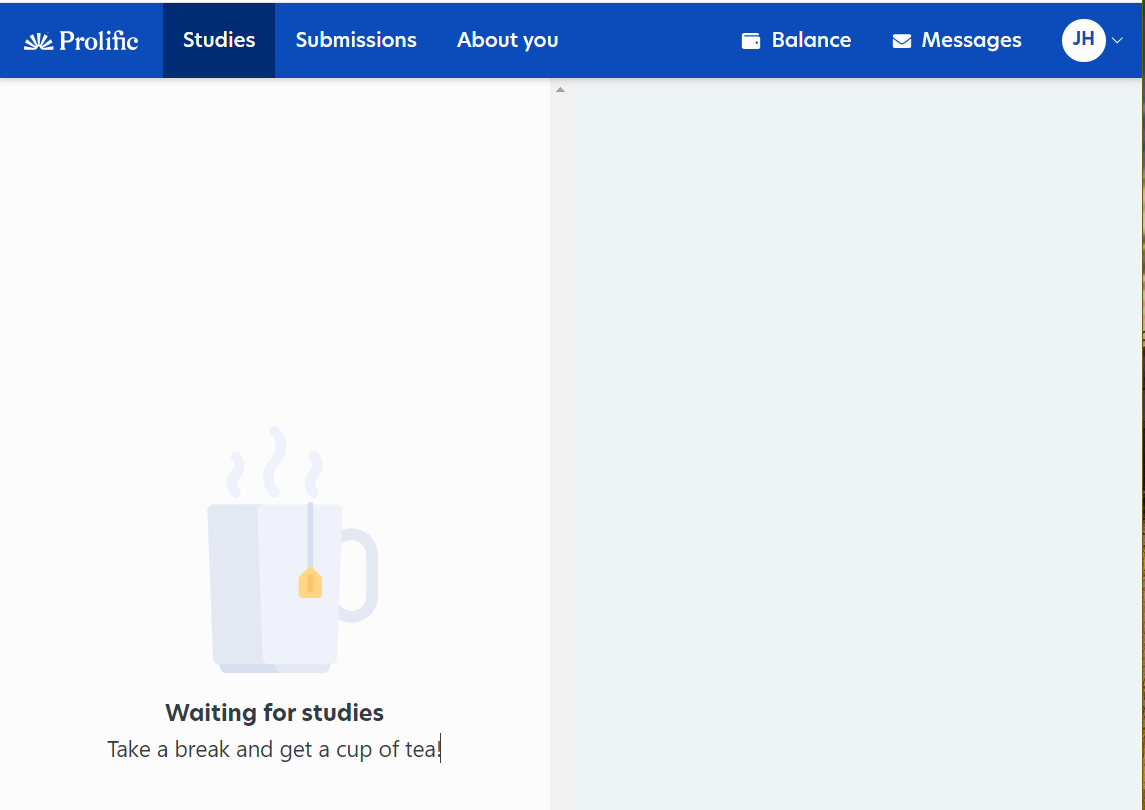Click the steam swirls above the mug
This screenshot has height=810, width=1145.
(275, 463)
